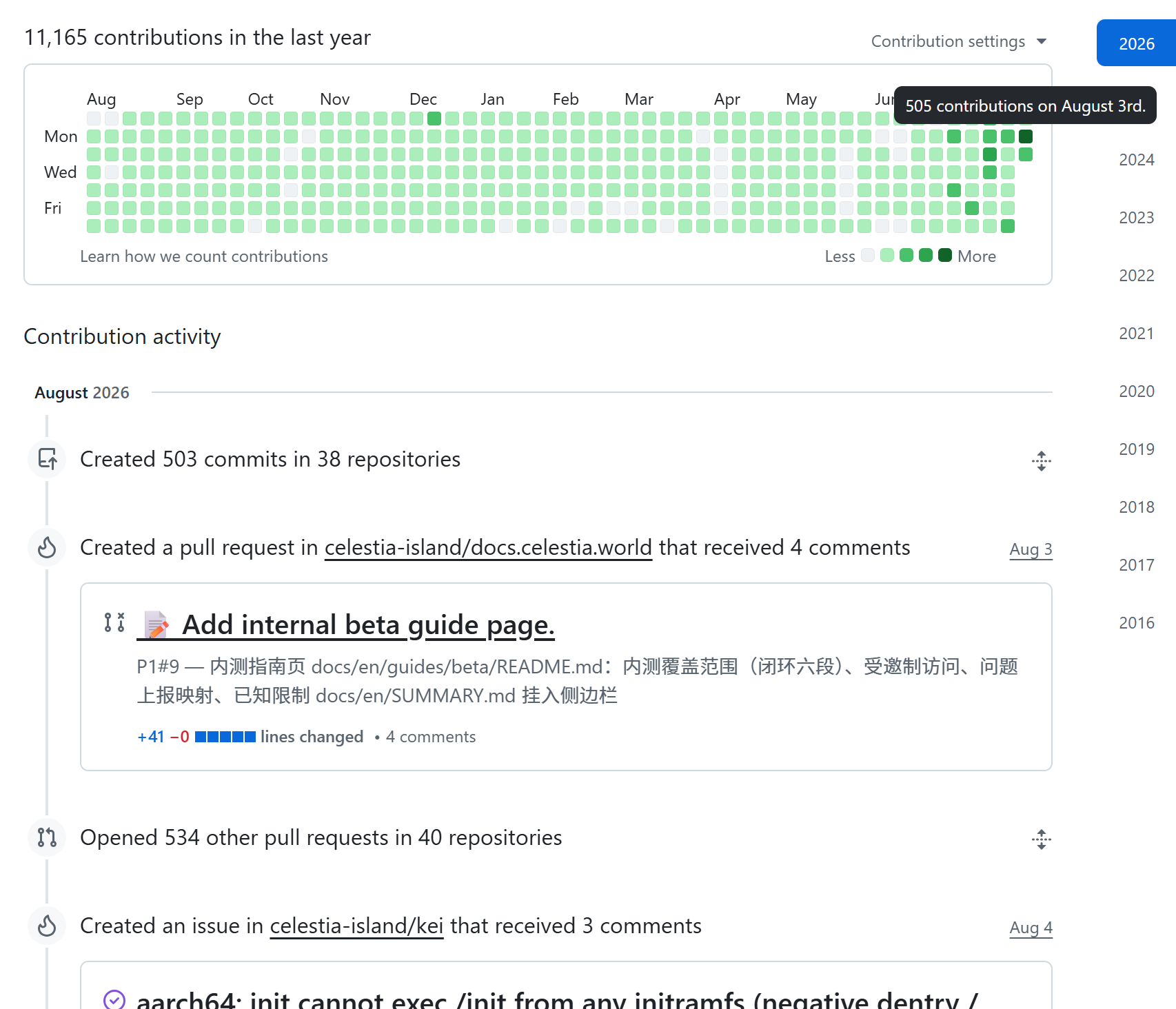Screen dimensions: 1176x1009
Task: Select the 2024 year tab
Action: (1137, 160)
